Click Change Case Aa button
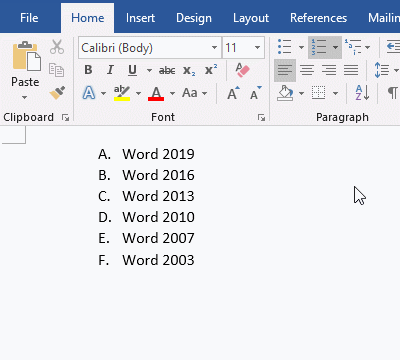The width and height of the screenshot is (400, 360). [x=190, y=93]
